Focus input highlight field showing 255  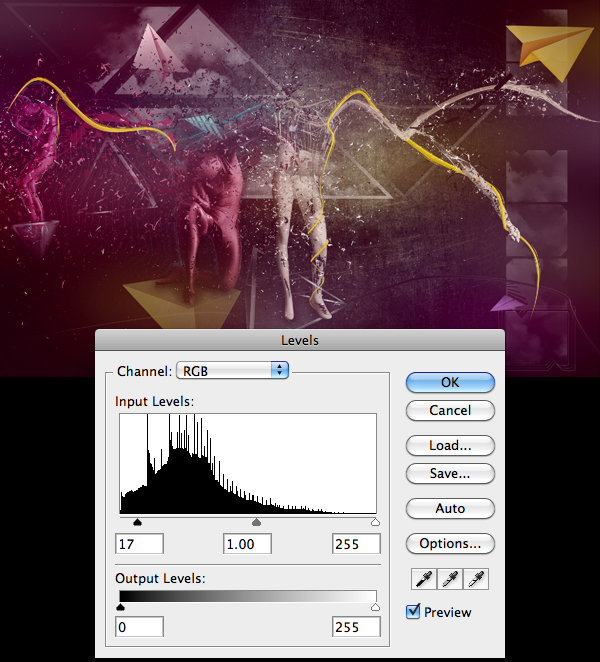pyautogui.click(x=356, y=544)
